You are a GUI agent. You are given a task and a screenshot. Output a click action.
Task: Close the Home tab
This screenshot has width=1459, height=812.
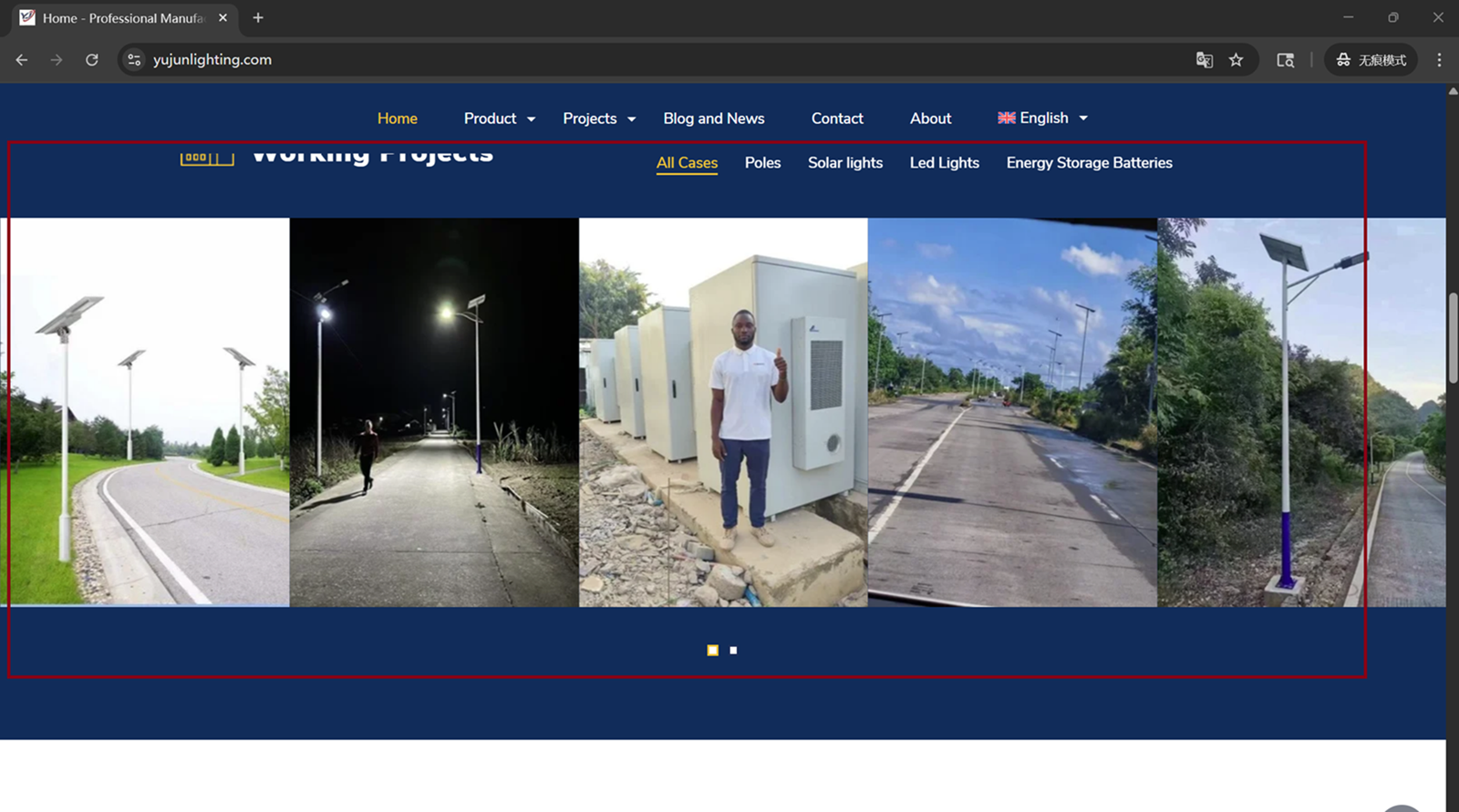click(x=222, y=18)
